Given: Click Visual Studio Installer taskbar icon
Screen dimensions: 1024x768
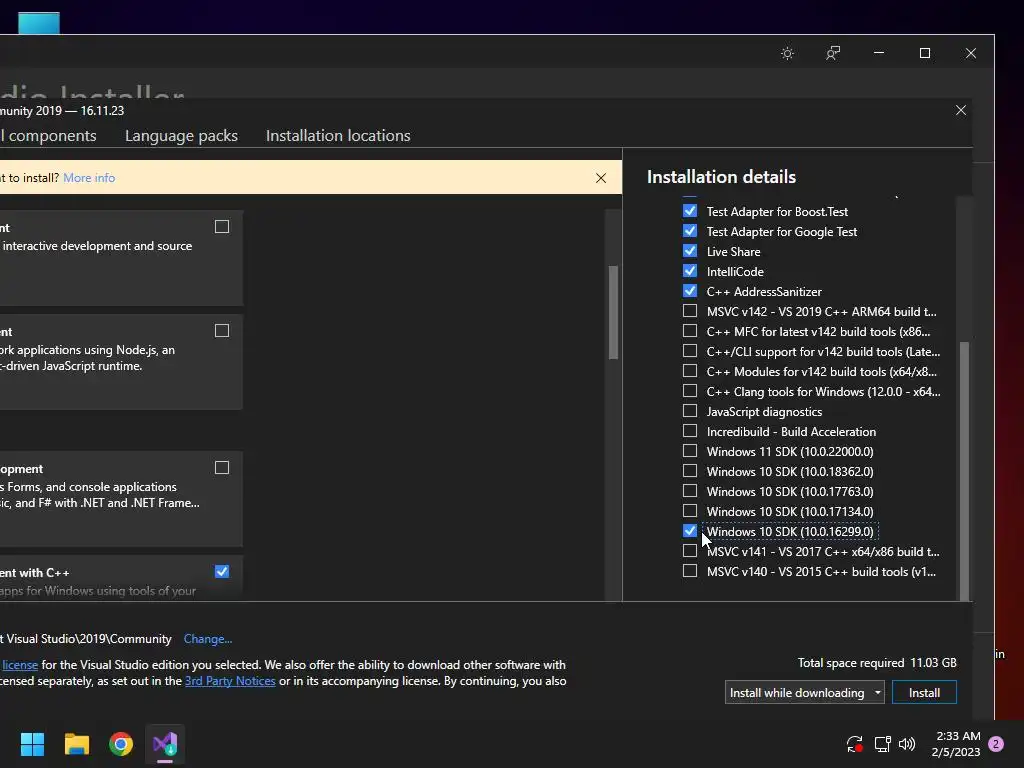Looking at the screenshot, I should tap(165, 744).
